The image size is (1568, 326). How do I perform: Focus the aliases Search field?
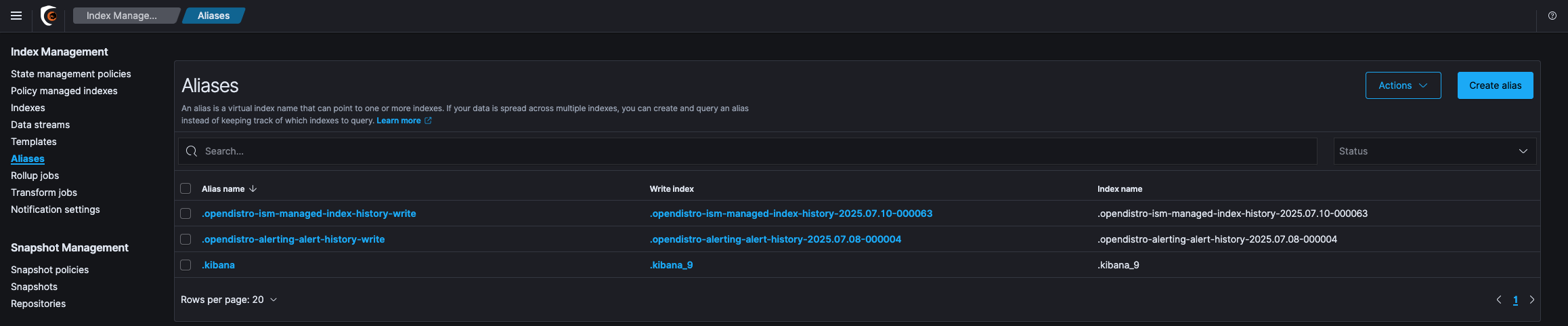[x=752, y=151]
